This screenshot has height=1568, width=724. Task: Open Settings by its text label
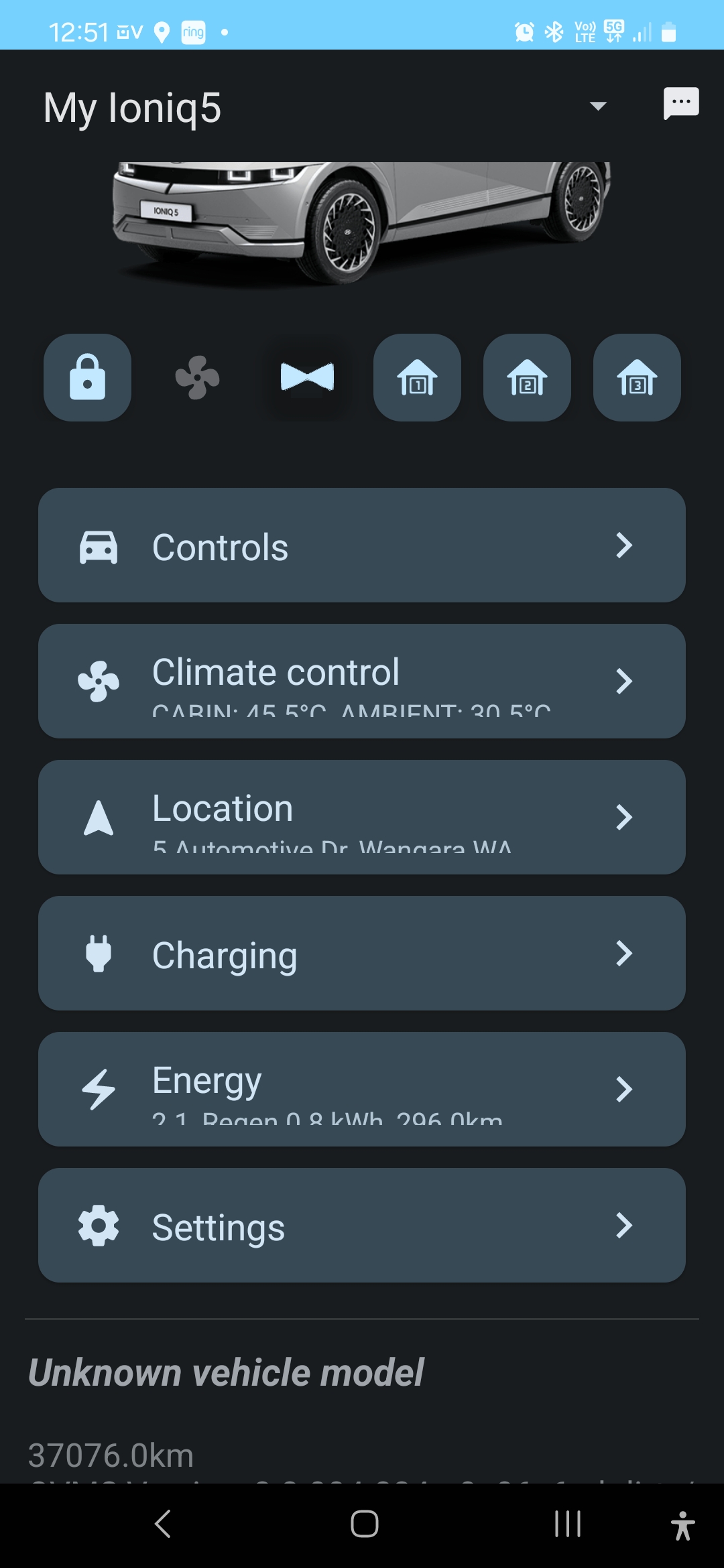click(219, 1228)
